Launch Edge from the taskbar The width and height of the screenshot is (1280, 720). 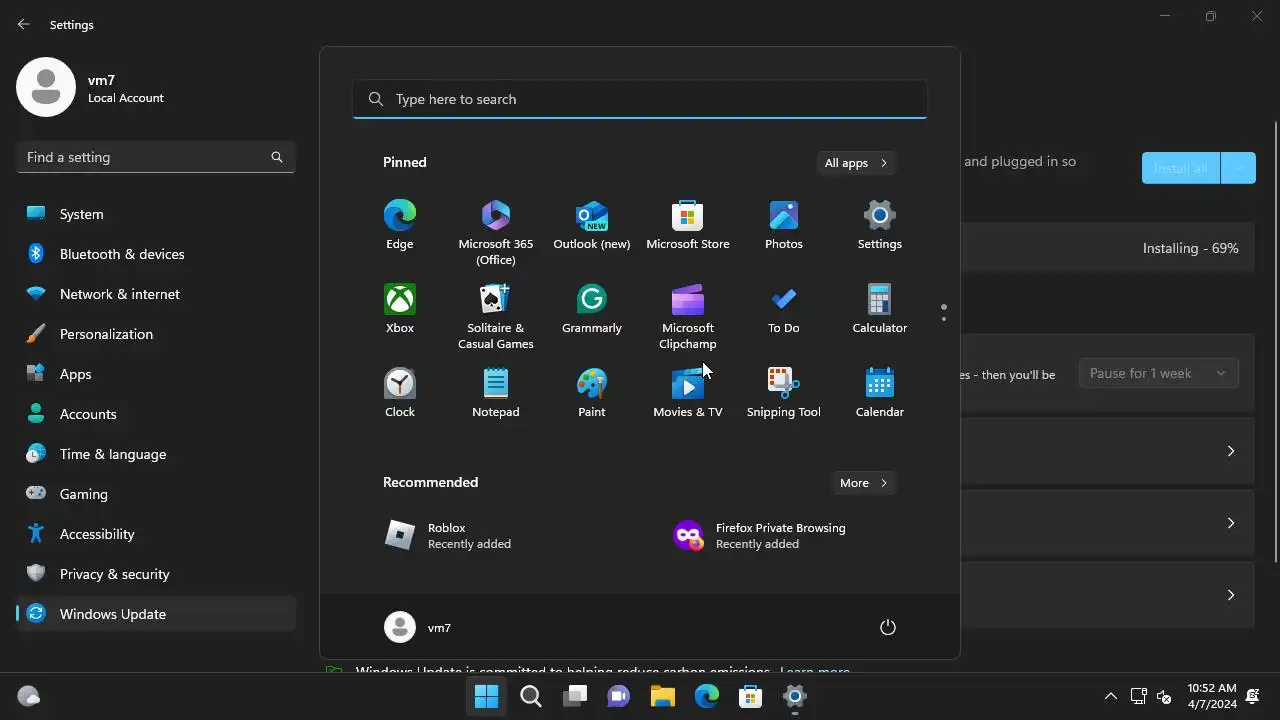pyautogui.click(x=707, y=696)
